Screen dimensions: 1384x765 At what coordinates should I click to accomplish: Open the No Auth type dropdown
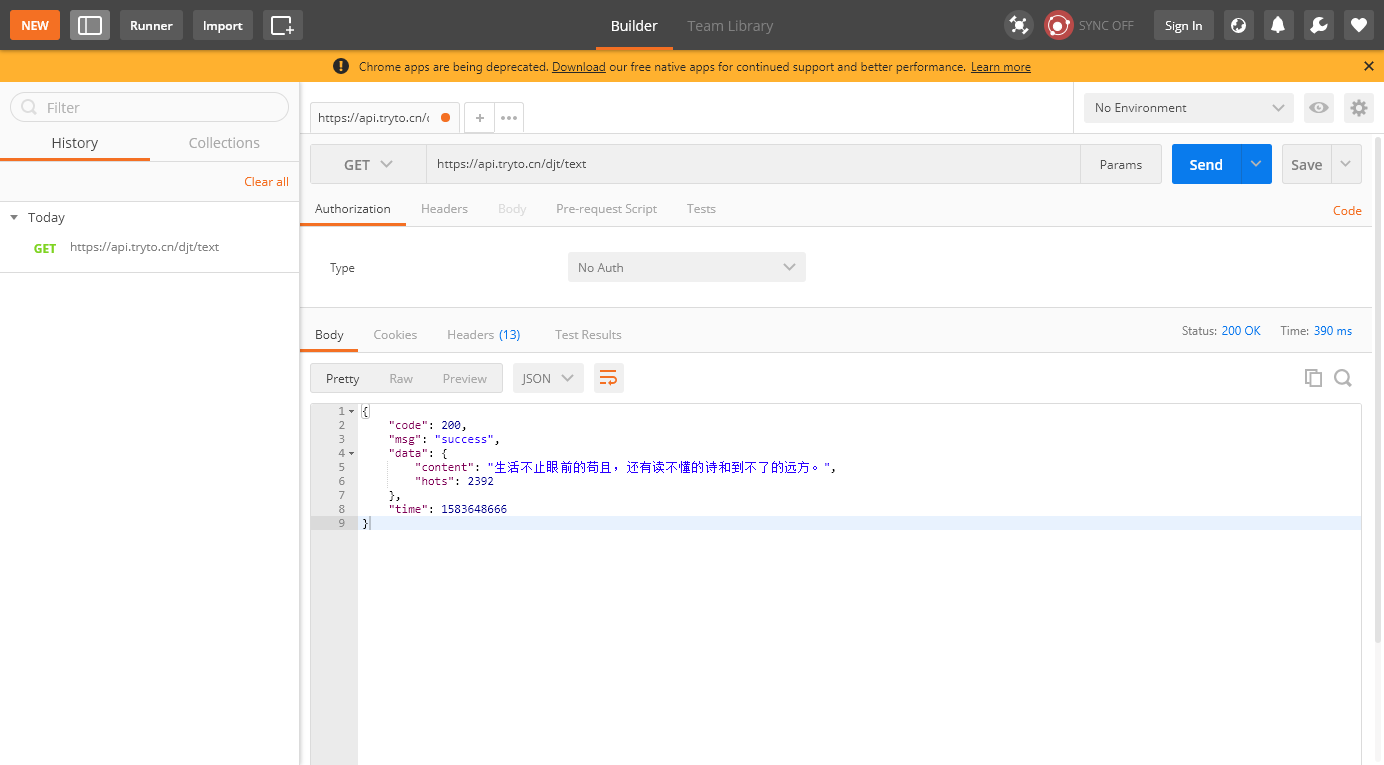pos(687,267)
